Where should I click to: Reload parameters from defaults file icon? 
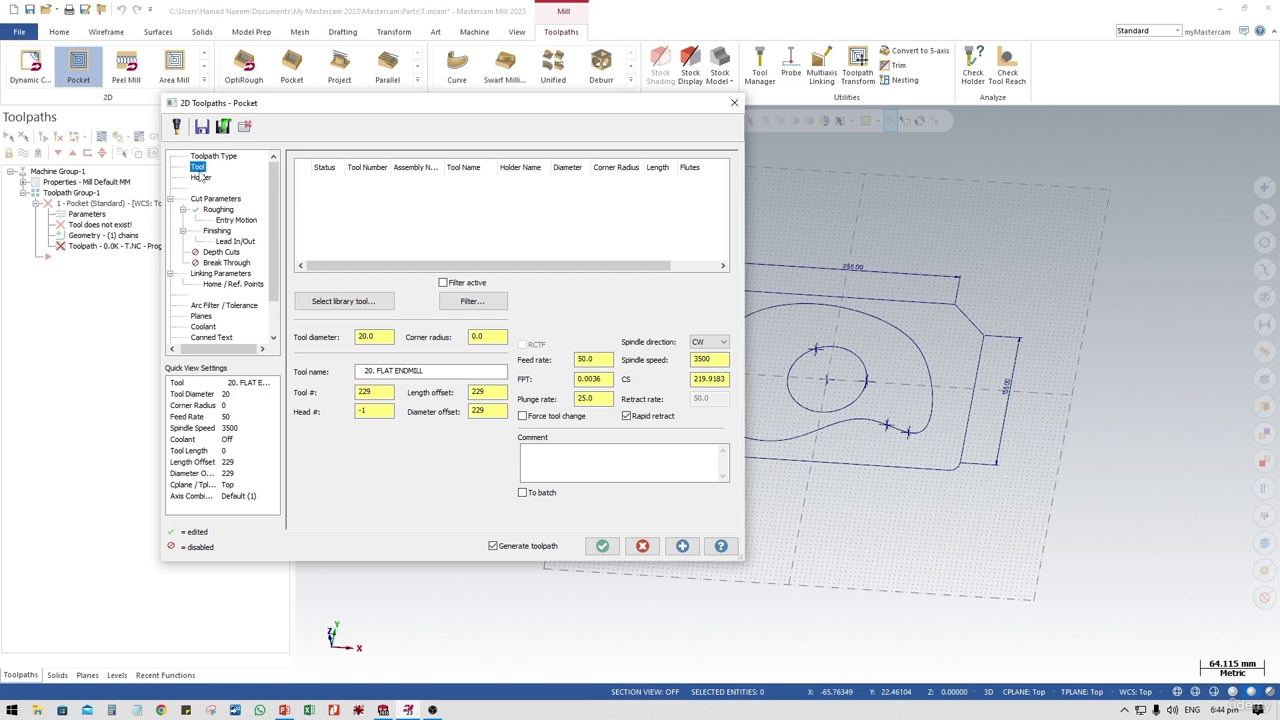click(223, 127)
